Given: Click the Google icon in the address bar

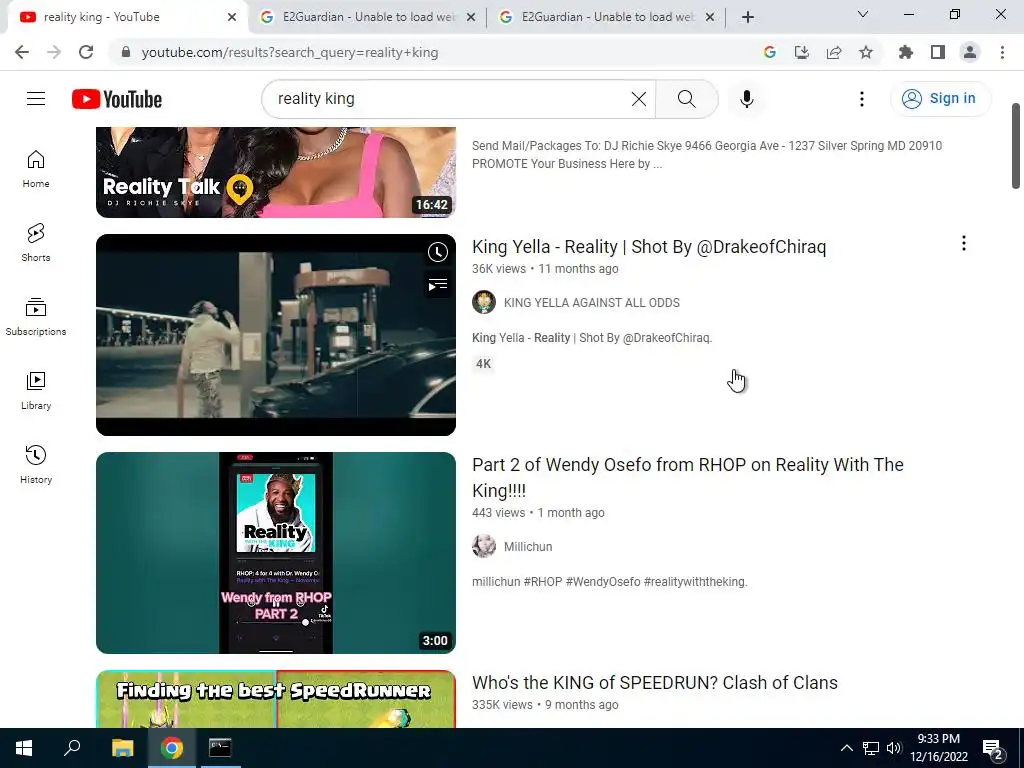Looking at the screenshot, I should 770,52.
